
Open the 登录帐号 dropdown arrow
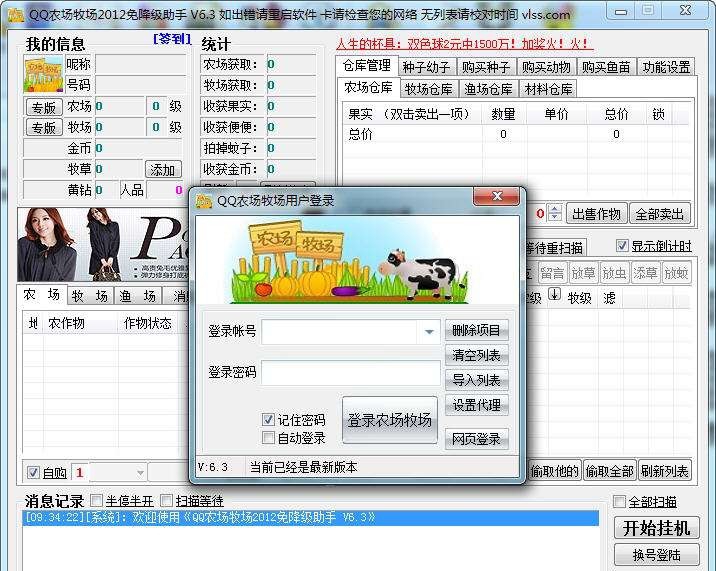tap(429, 332)
